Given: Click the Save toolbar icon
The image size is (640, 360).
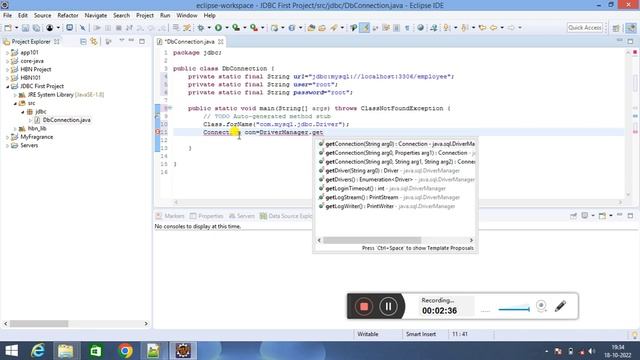Looking at the screenshot, I should [25, 28].
